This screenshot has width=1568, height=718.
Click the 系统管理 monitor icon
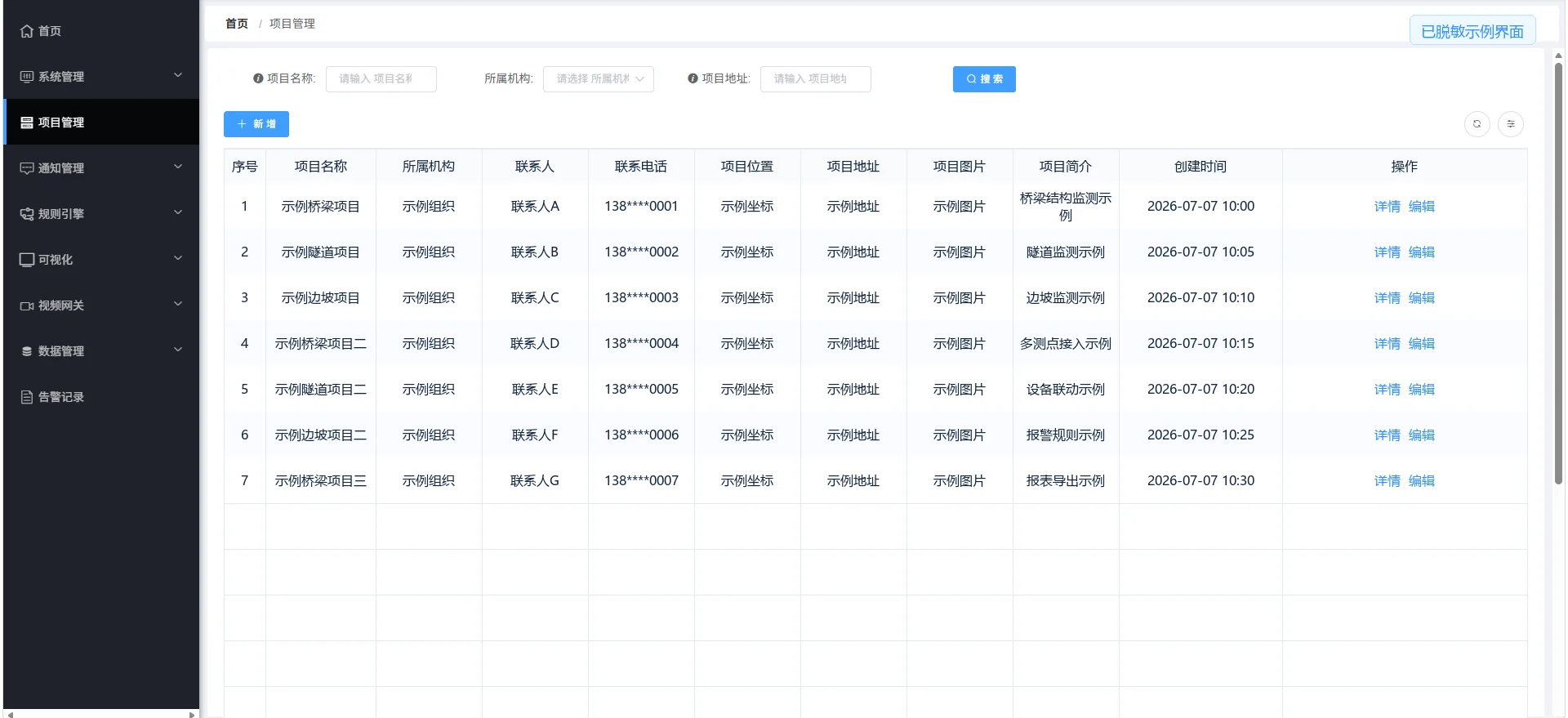[27, 77]
